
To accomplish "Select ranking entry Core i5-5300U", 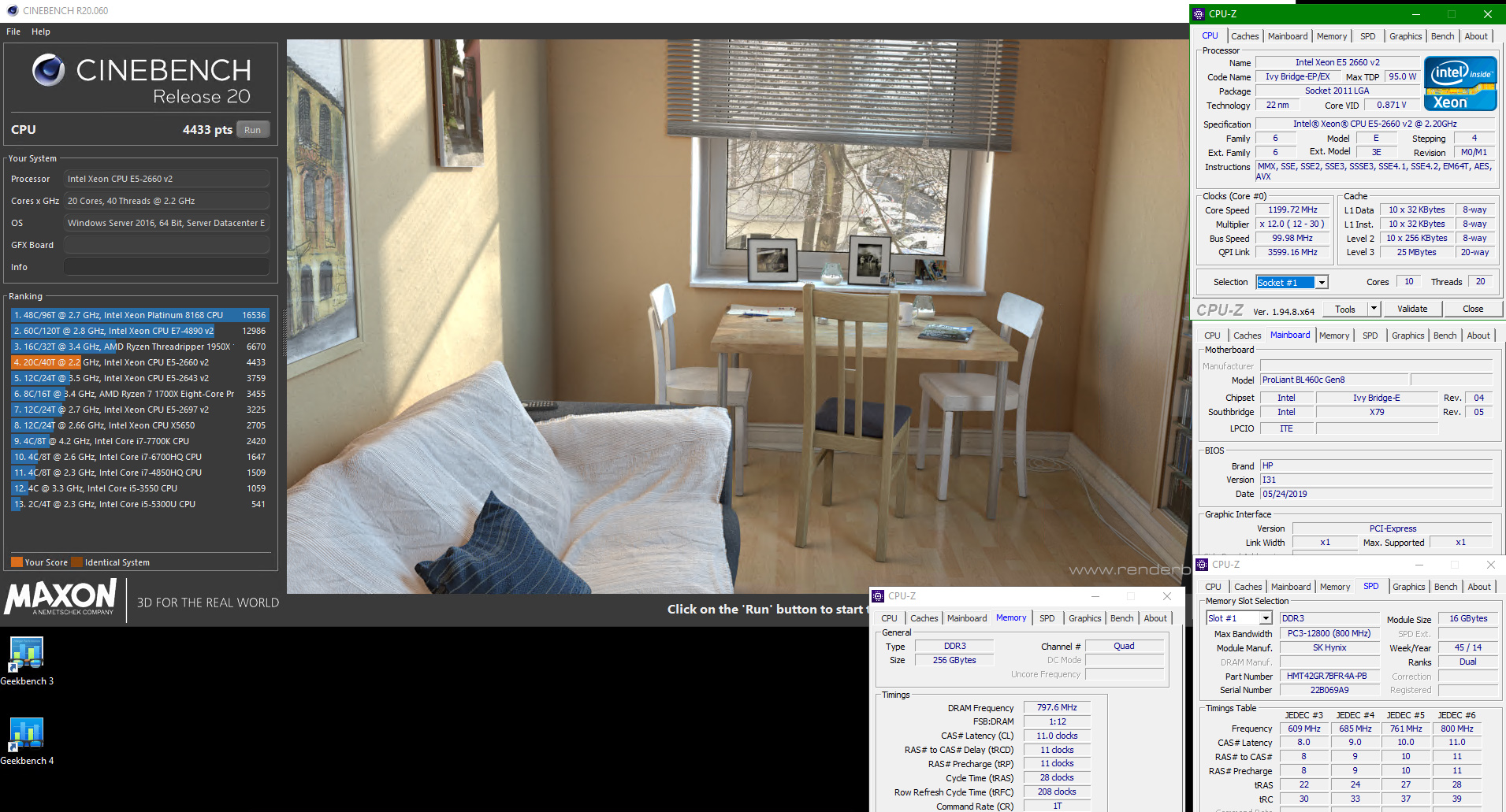I will [x=139, y=504].
